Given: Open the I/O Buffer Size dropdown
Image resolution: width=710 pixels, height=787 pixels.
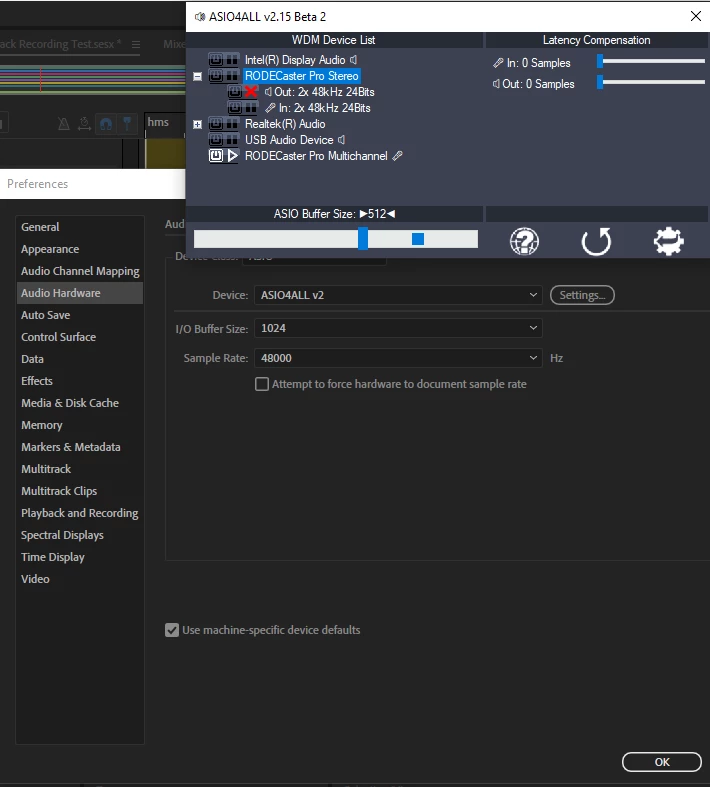Looking at the screenshot, I should 398,328.
